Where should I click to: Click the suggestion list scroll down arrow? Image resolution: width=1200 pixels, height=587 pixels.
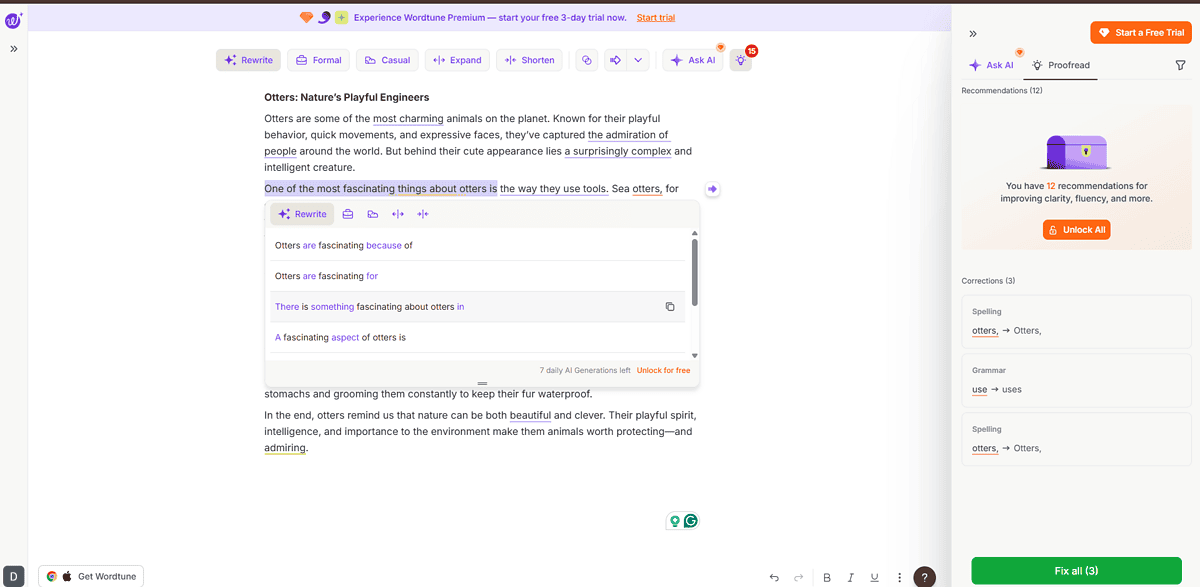coord(695,355)
